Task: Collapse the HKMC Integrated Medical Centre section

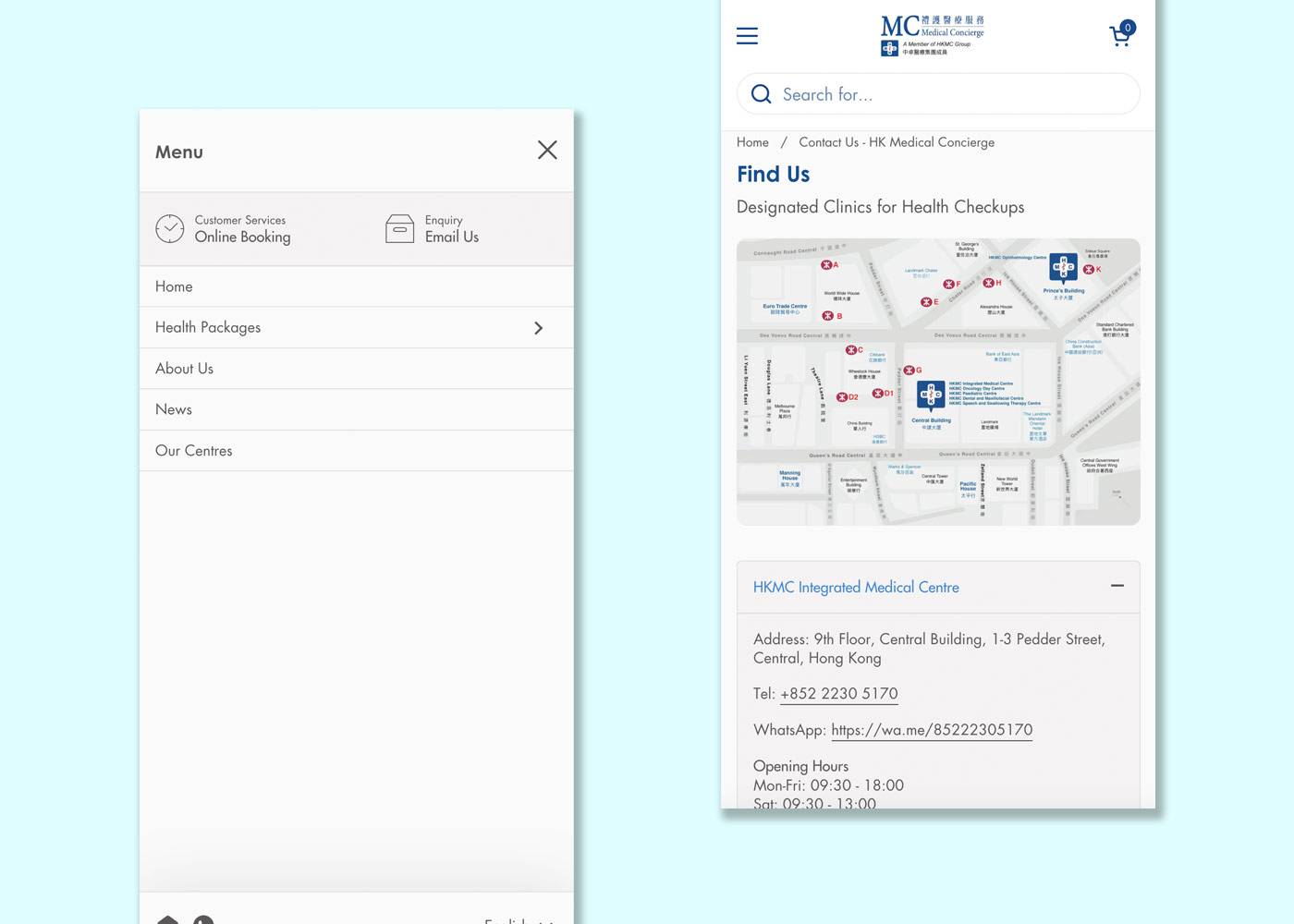Action: (x=1117, y=586)
